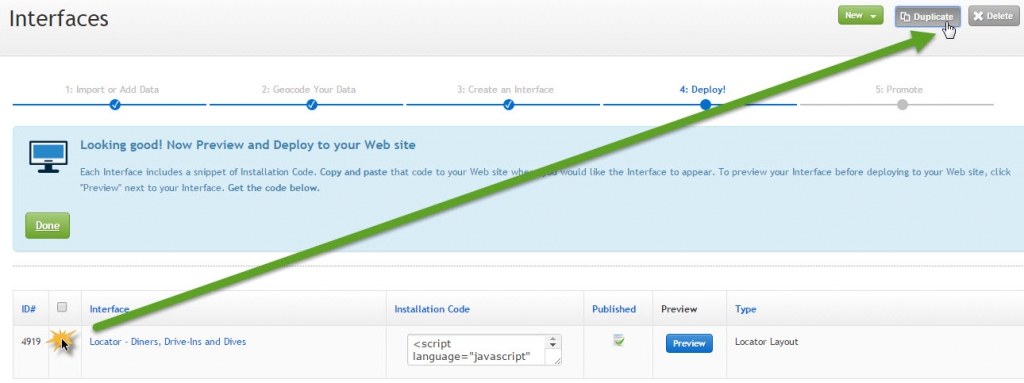1024x383 pixels.
Task: Go to step 2: Geocode Your Data
Action: click(x=309, y=90)
